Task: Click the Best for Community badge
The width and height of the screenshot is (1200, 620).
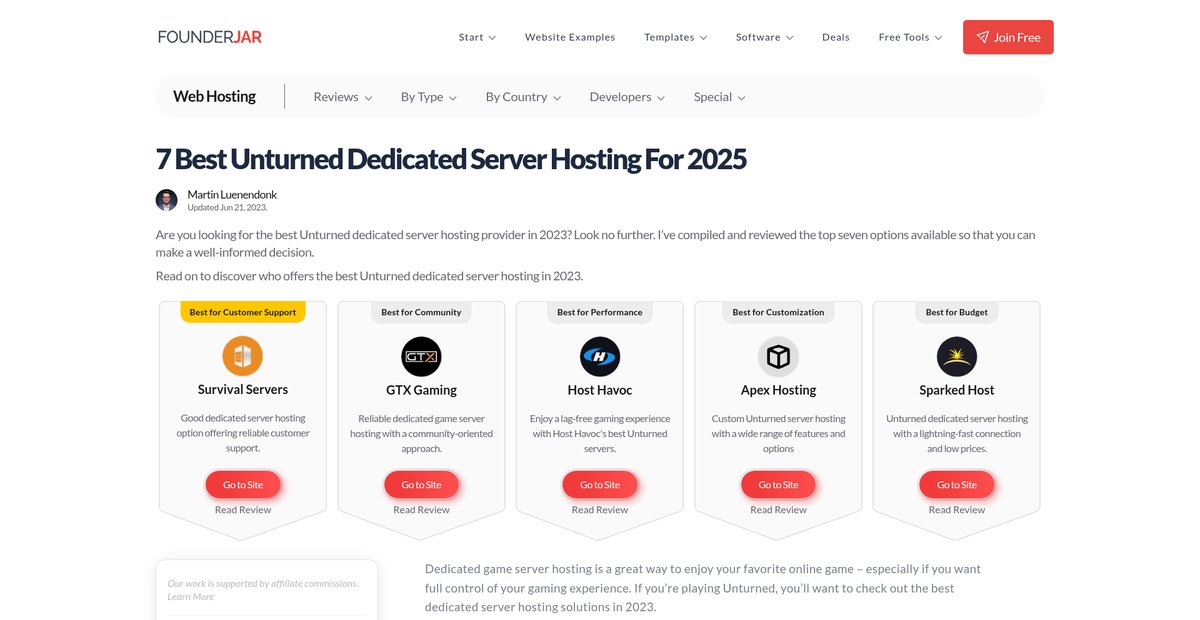Action: click(x=421, y=312)
